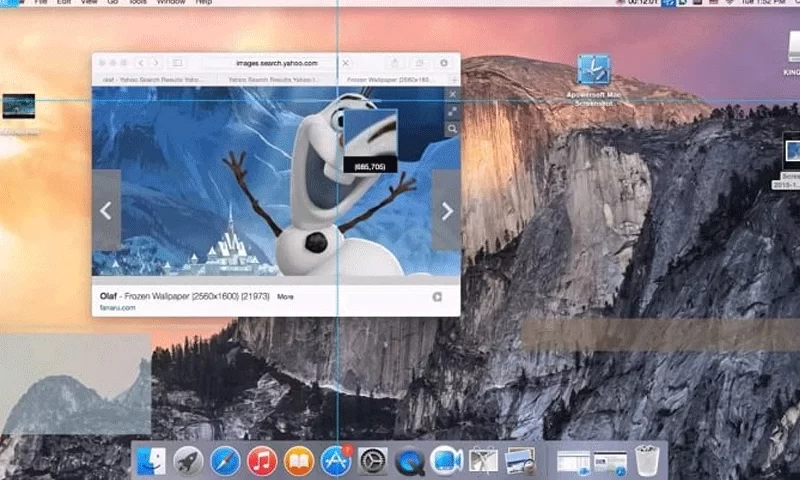Screen dimensions: 800x480
Task: Click the 'Olaf - Frozen Wallpaper' caption title
Action: (185, 296)
